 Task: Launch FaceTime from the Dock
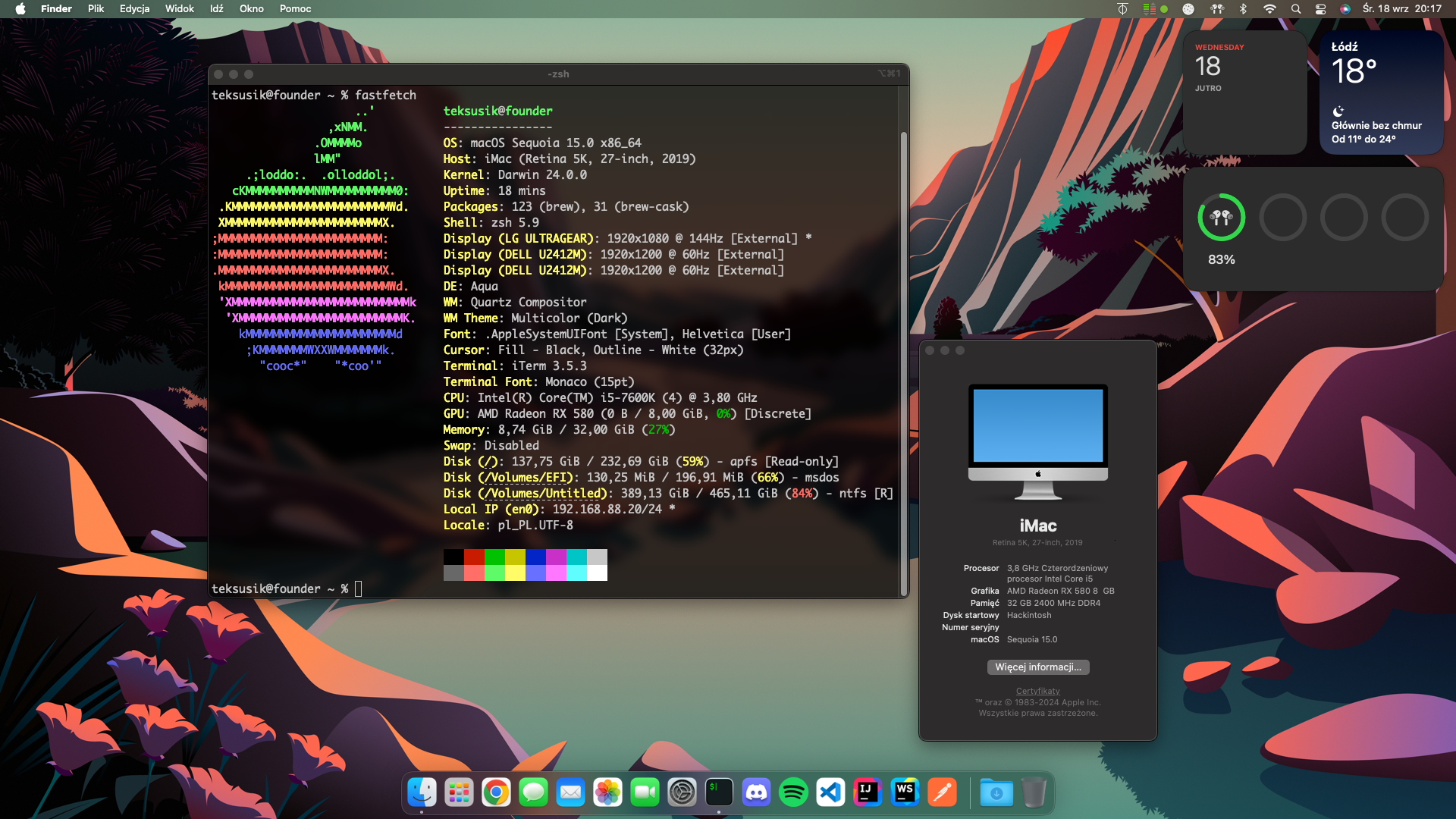(x=645, y=792)
